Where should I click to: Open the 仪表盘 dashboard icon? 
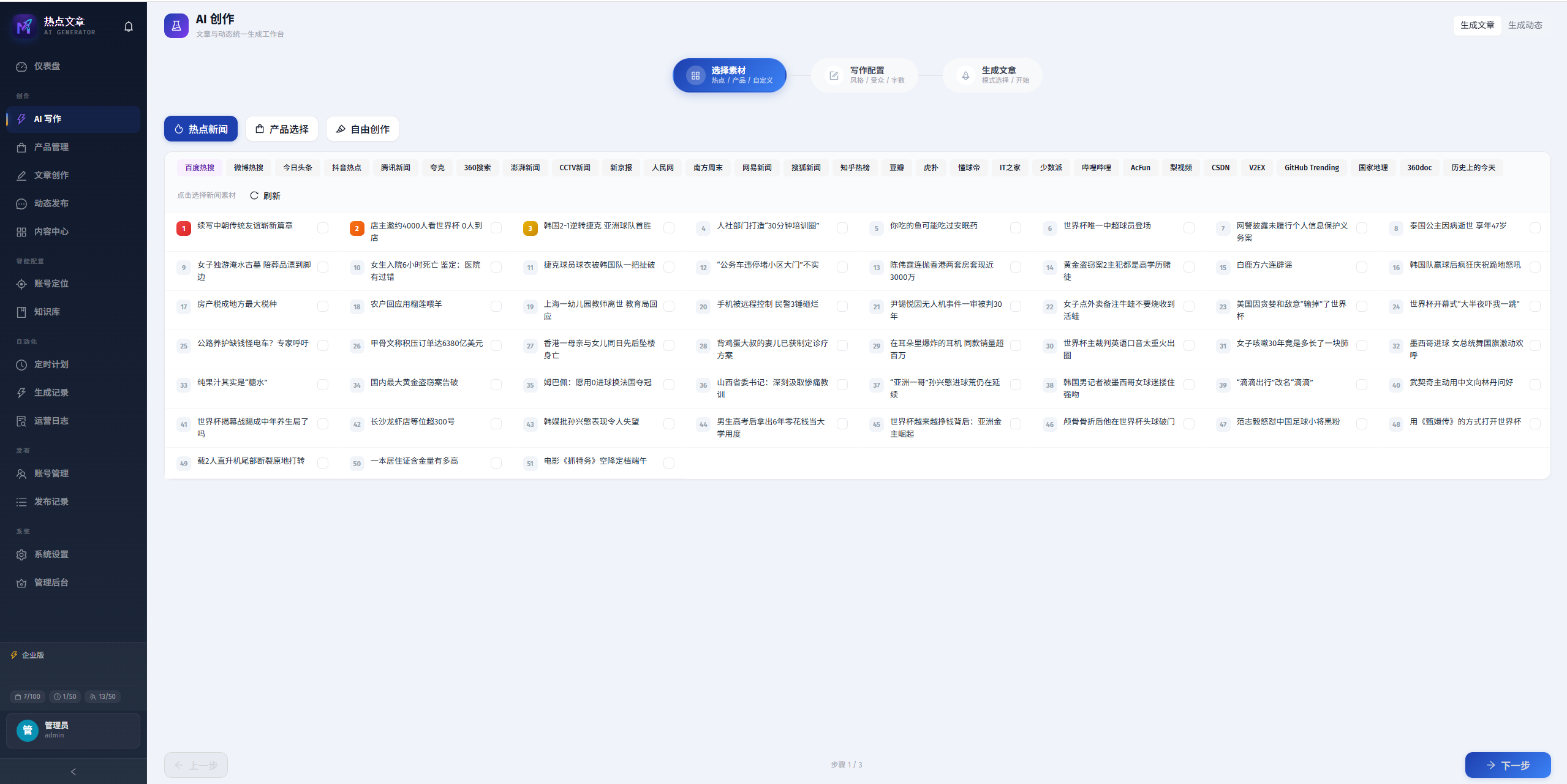(x=21, y=66)
